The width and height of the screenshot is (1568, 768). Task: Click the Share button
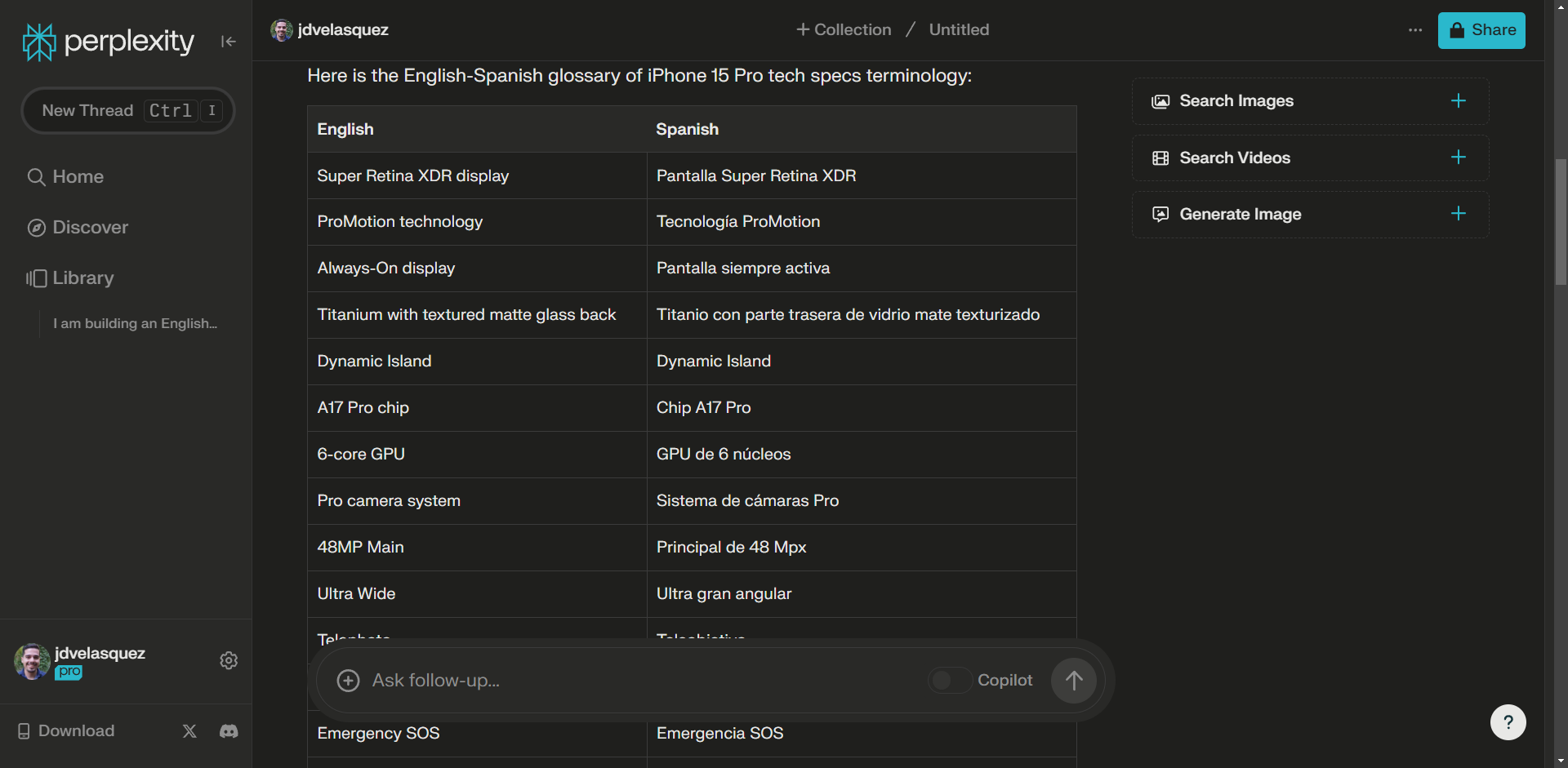[1481, 30]
